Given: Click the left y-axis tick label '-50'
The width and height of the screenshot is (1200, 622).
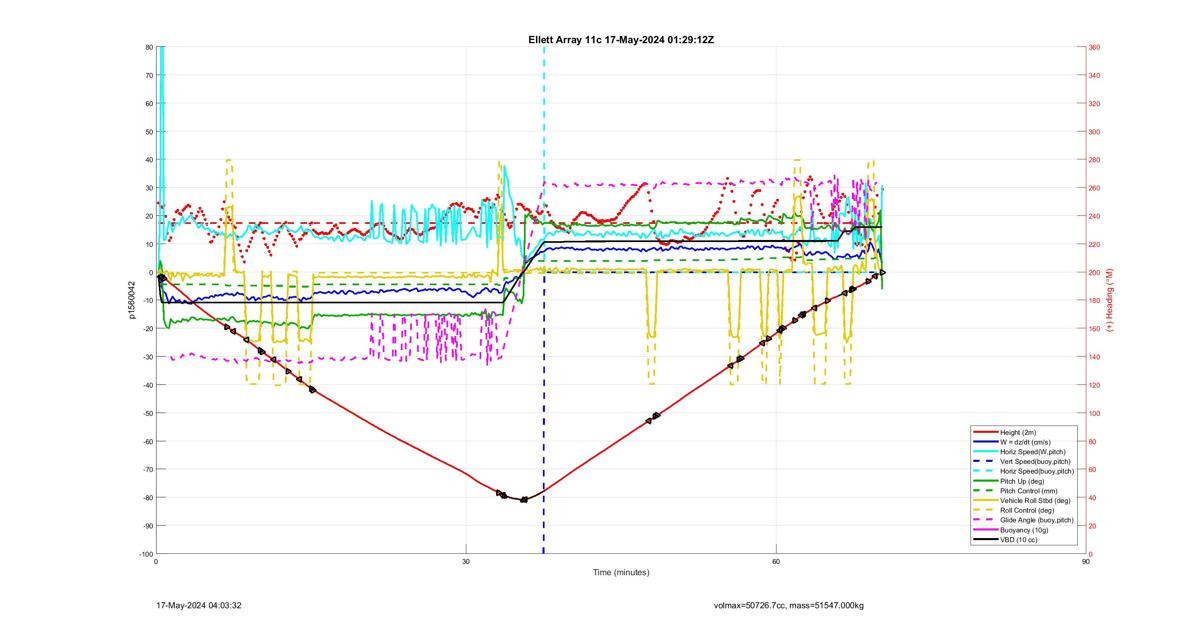Looking at the screenshot, I should click(146, 413).
